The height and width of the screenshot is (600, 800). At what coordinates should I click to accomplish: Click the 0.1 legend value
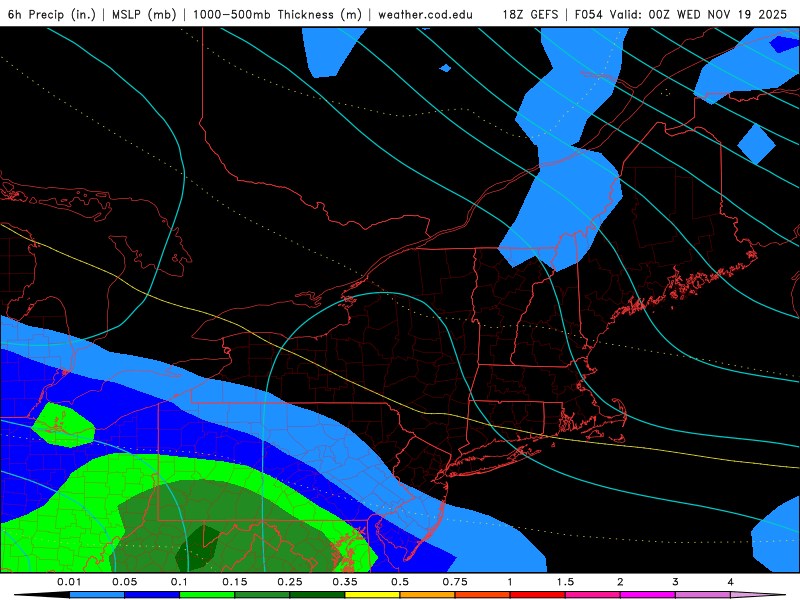(x=179, y=582)
